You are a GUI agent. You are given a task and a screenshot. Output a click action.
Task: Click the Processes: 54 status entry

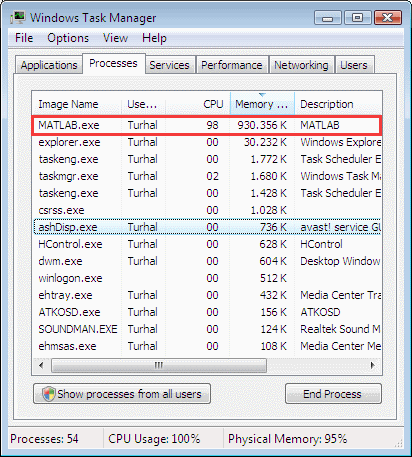coord(44,439)
